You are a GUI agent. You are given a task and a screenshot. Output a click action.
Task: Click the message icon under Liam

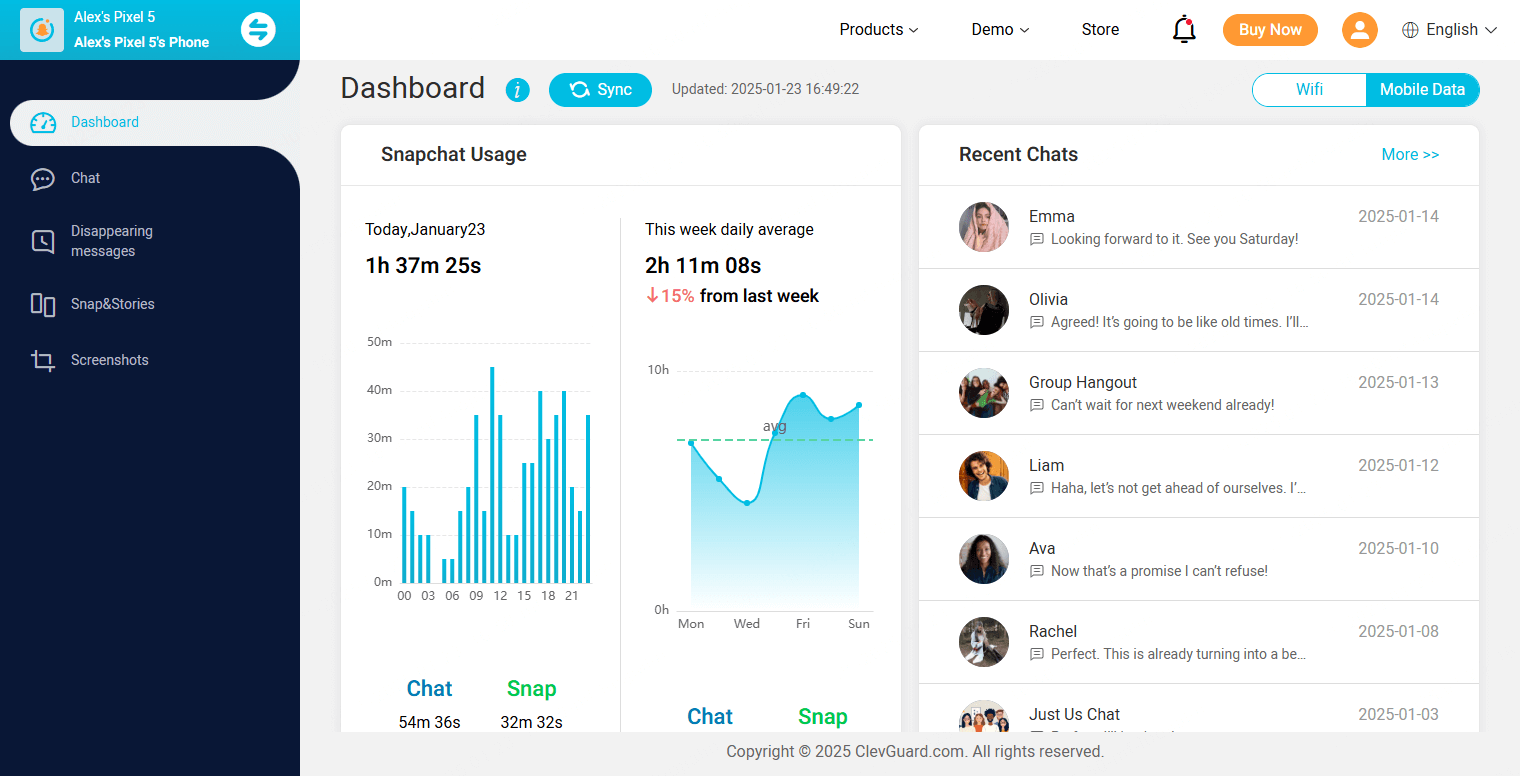coord(1037,488)
